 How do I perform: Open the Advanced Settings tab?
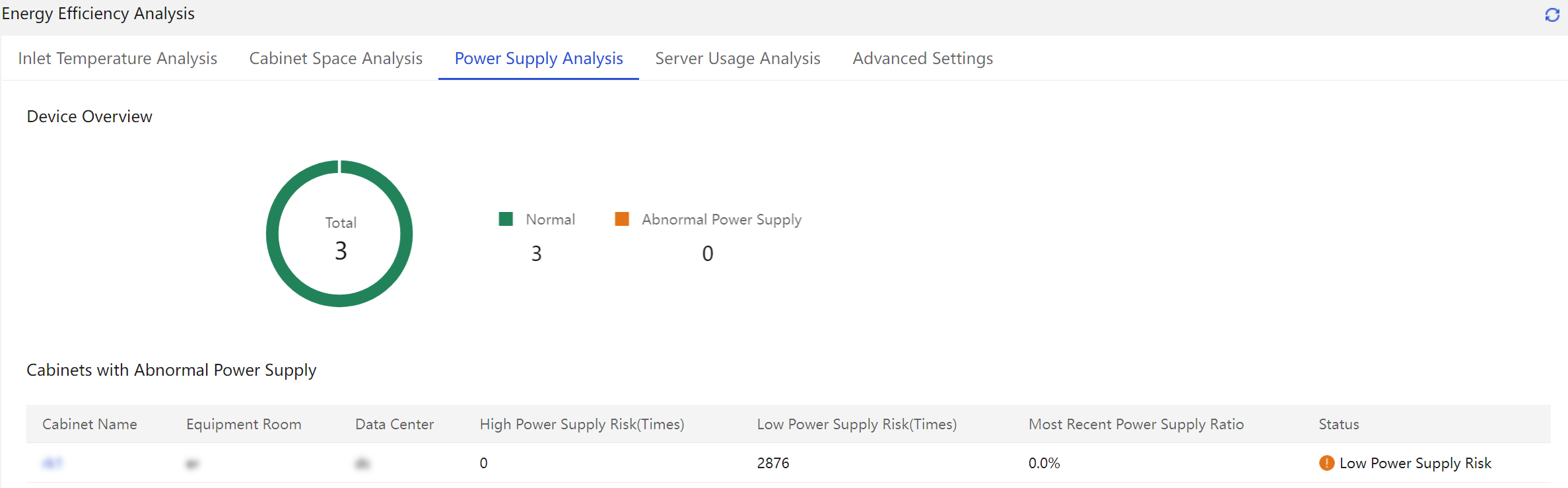coord(923,58)
